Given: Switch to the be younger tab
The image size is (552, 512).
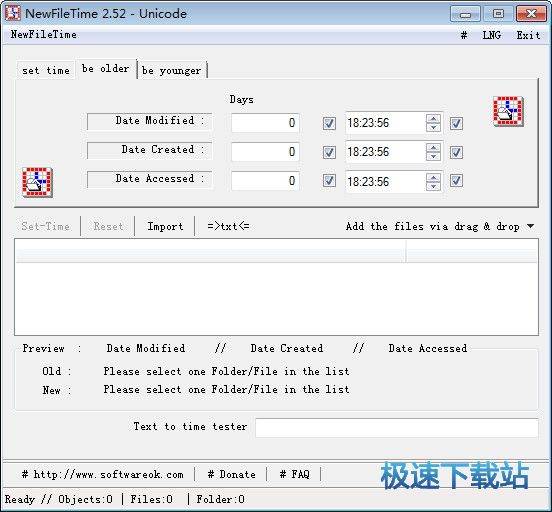Looking at the screenshot, I should pos(172,70).
